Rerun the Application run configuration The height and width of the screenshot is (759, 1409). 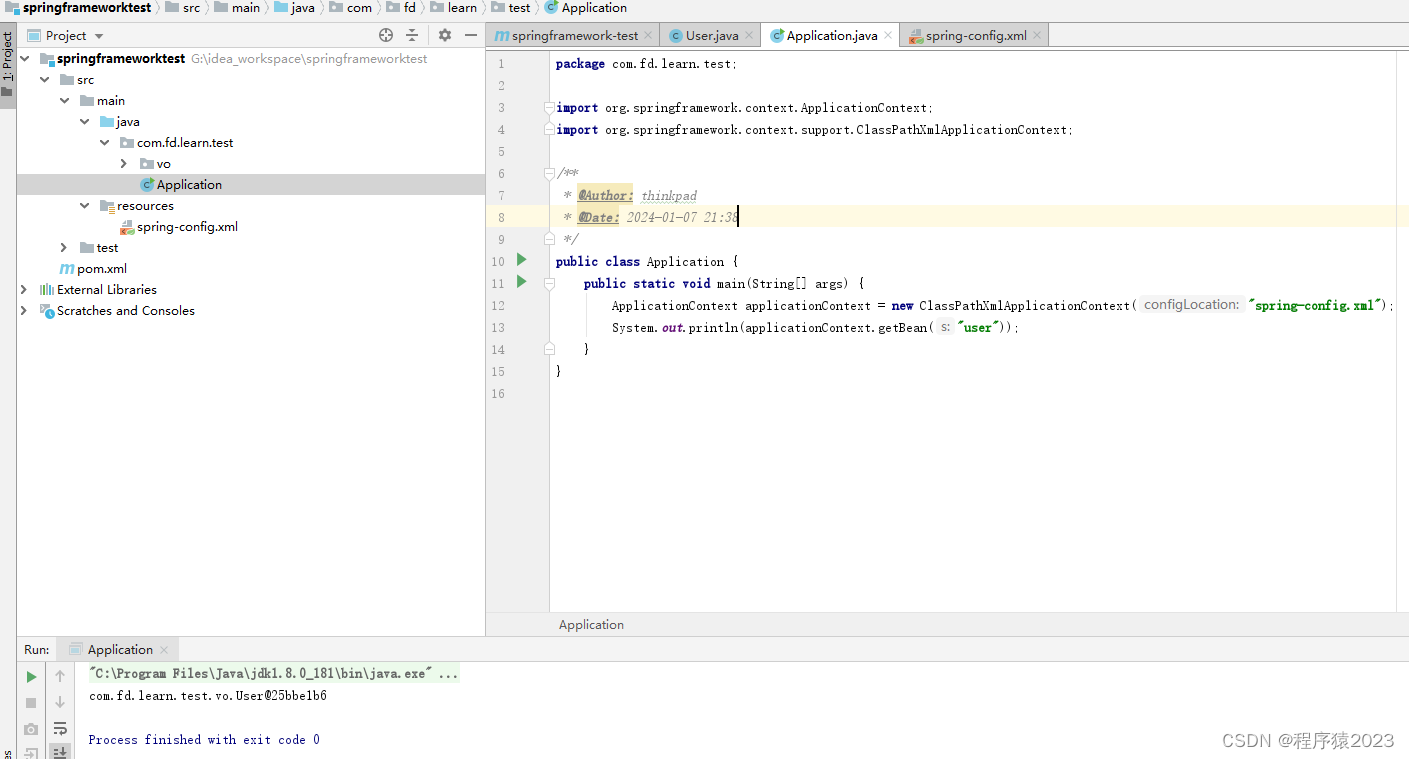pos(31,676)
